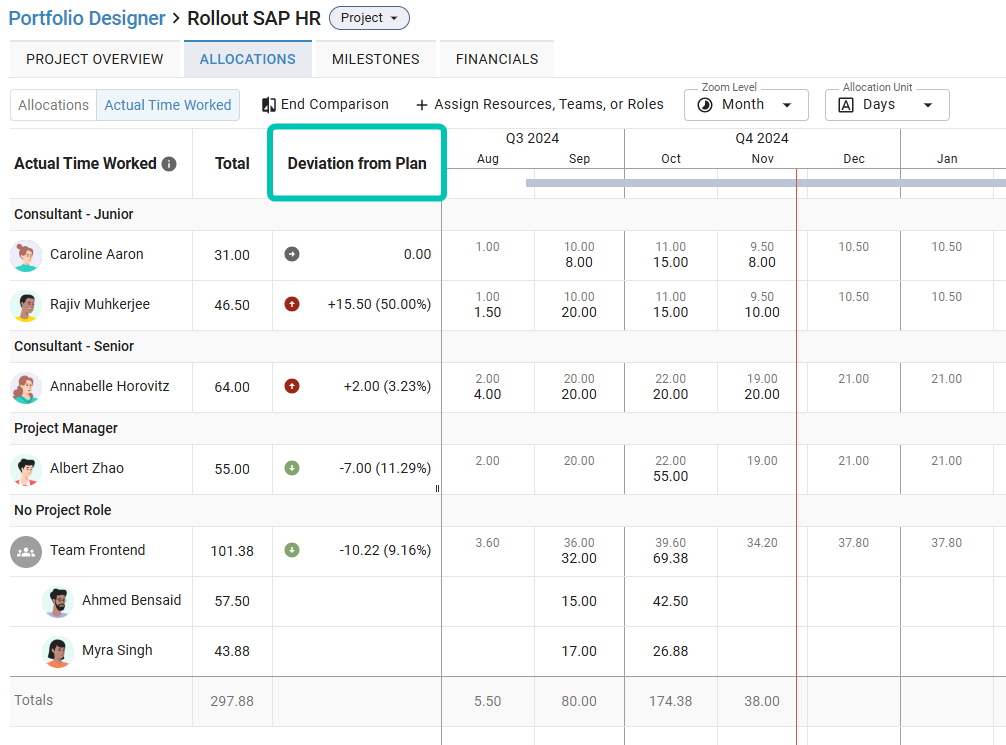Switch to the Financials tab
1006x745 pixels.
pos(497,59)
